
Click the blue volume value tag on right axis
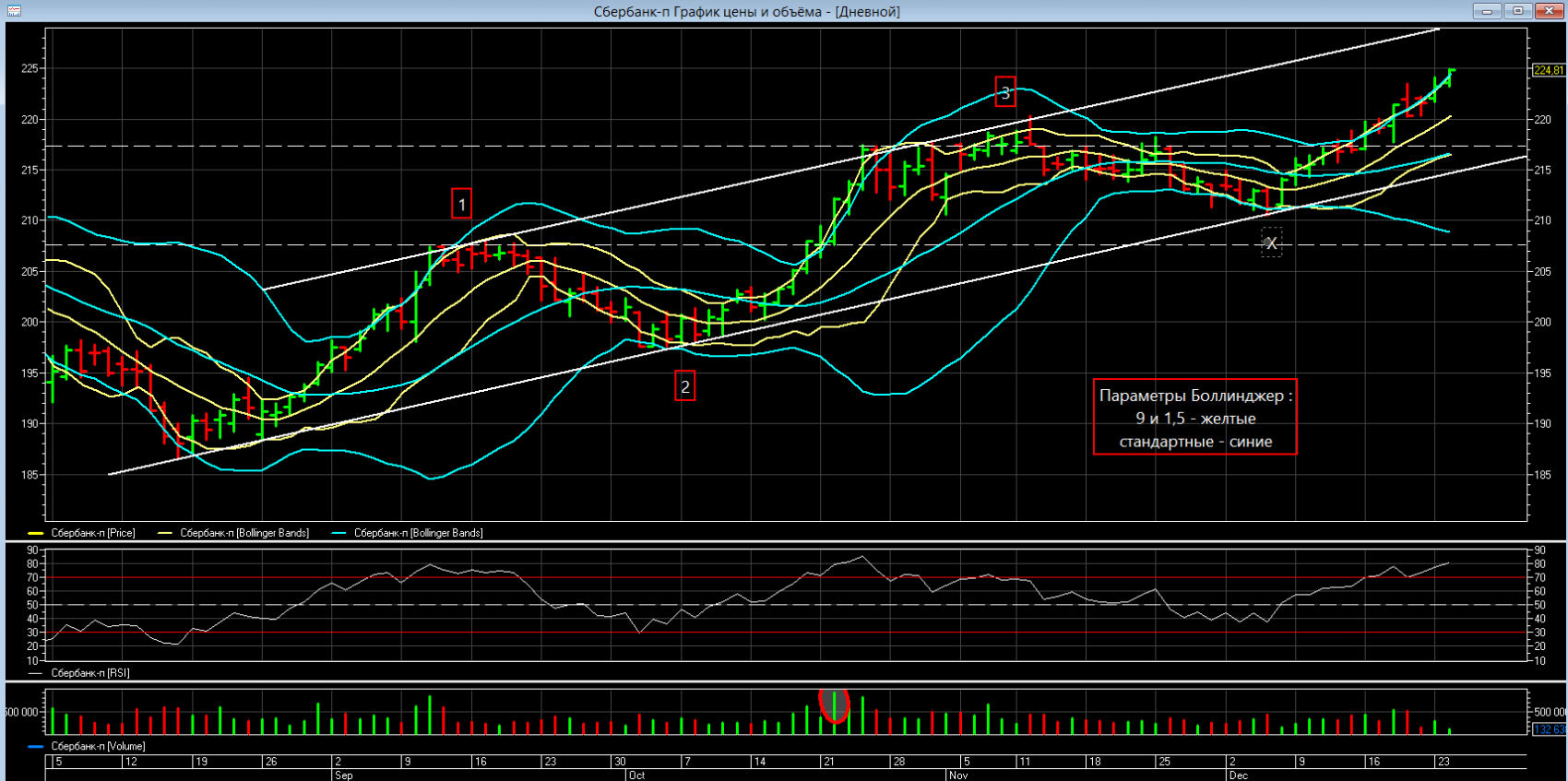click(1548, 729)
